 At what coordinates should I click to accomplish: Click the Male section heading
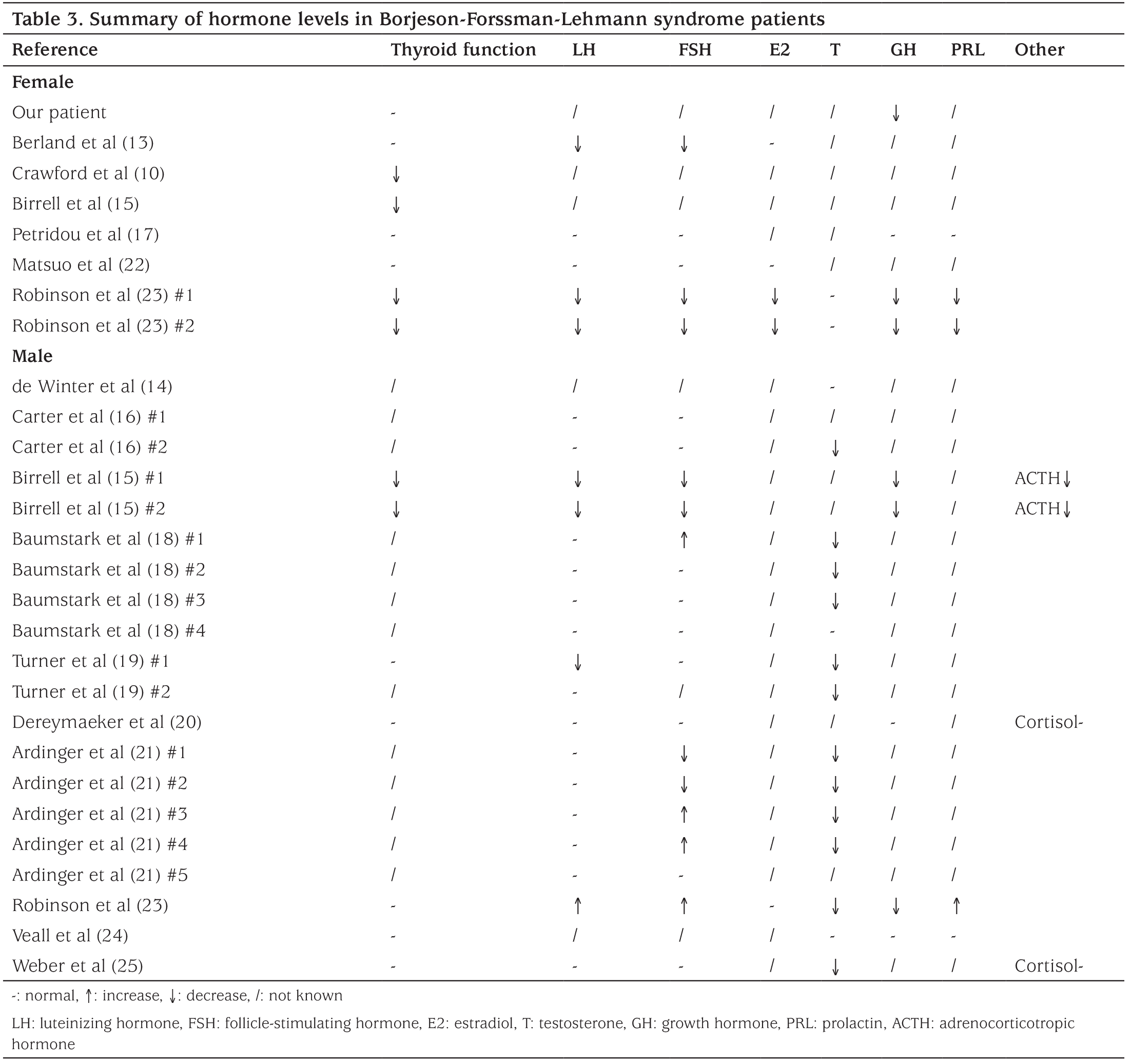click(x=32, y=356)
